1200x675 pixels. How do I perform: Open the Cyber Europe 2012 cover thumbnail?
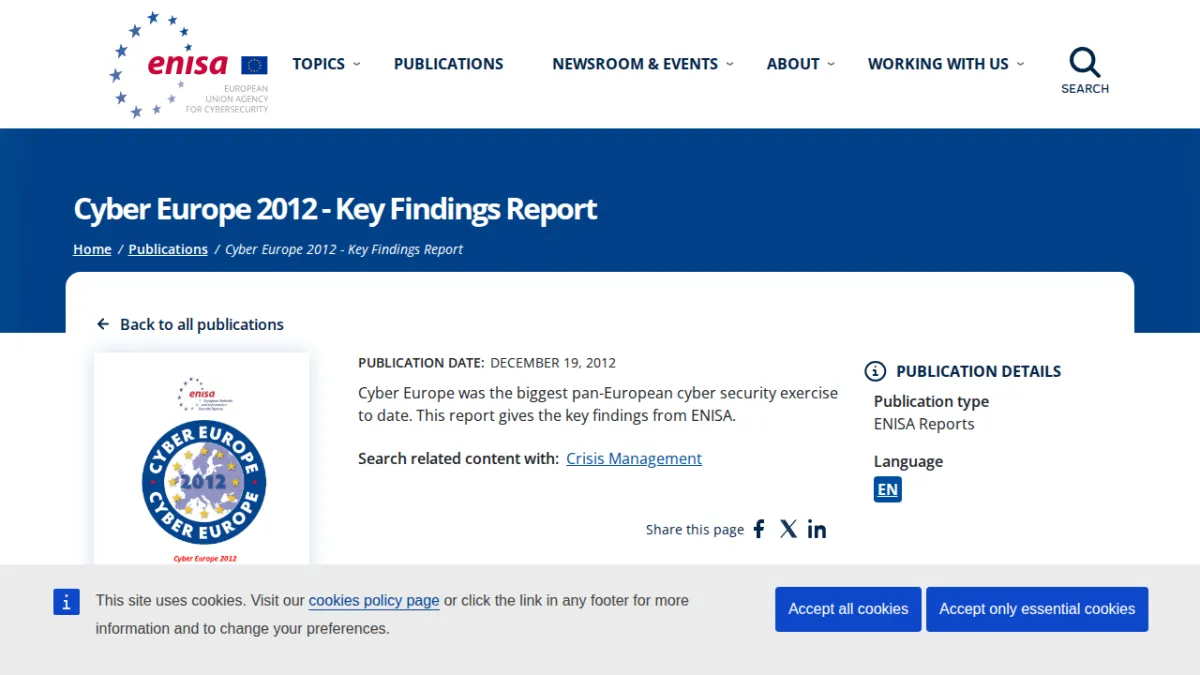coord(202,459)
